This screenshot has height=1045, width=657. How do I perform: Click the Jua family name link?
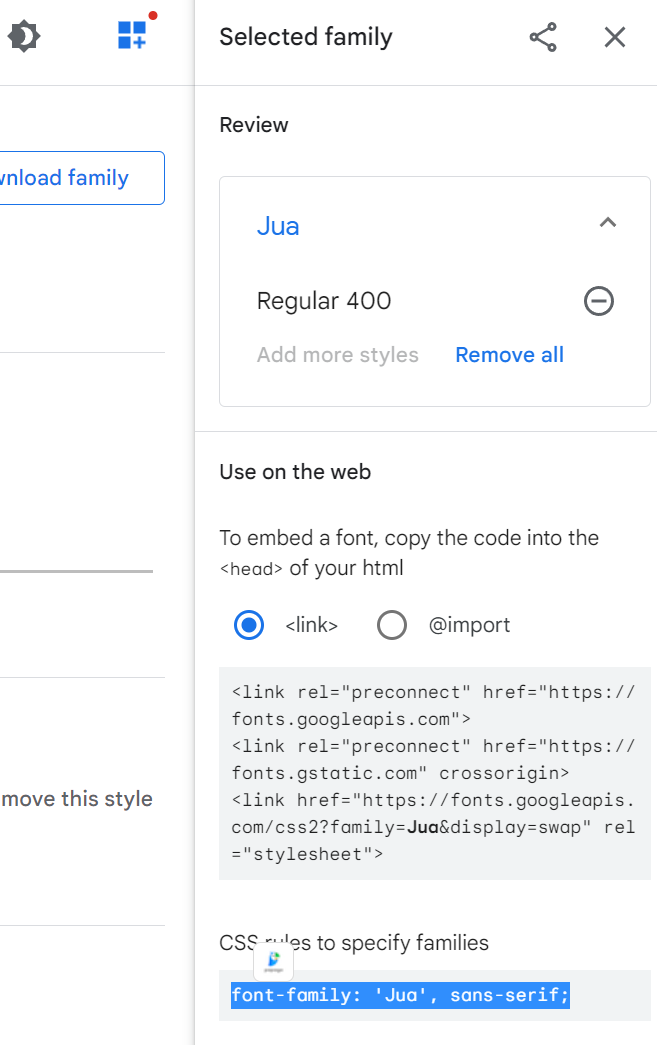278,227
